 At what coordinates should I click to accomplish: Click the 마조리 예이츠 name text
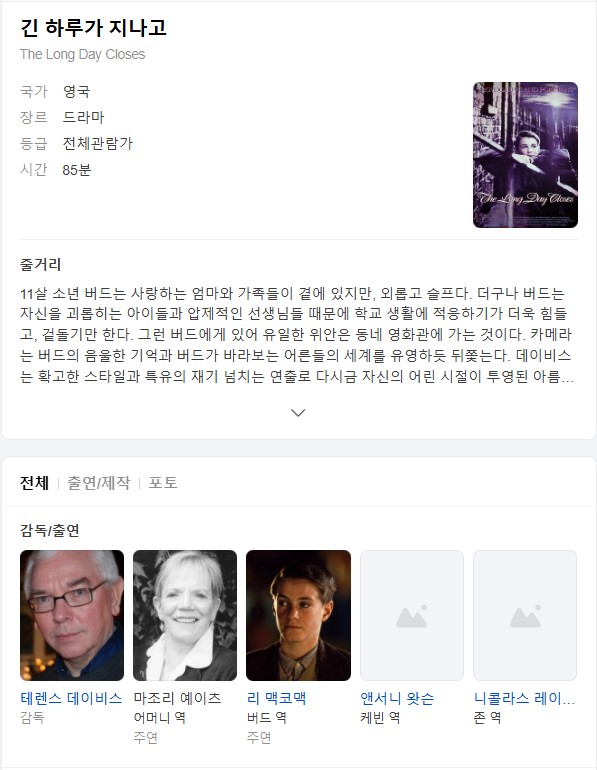coord(177,698)
